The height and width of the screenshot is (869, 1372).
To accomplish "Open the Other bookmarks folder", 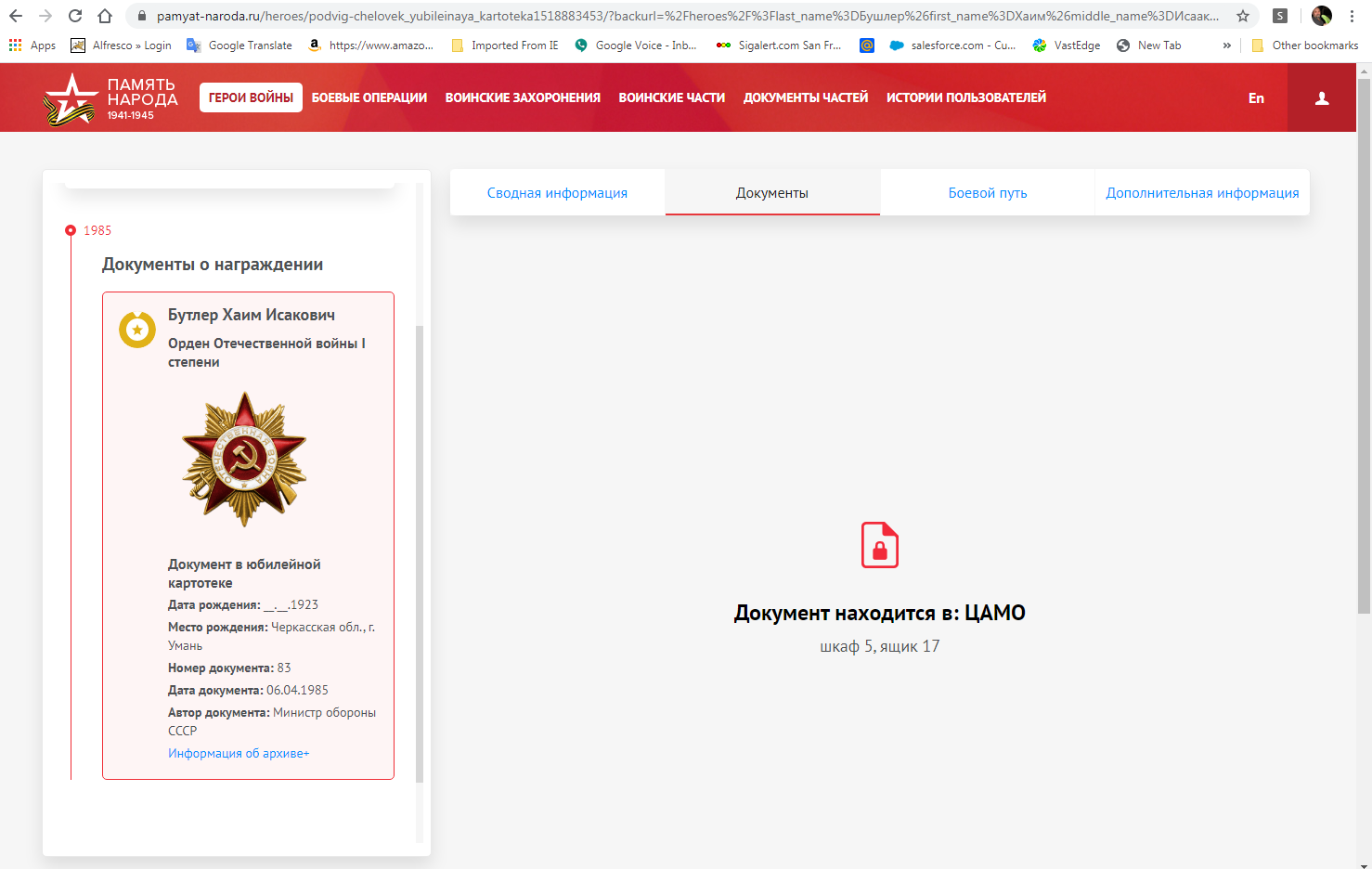I will tap(1304, 45).
